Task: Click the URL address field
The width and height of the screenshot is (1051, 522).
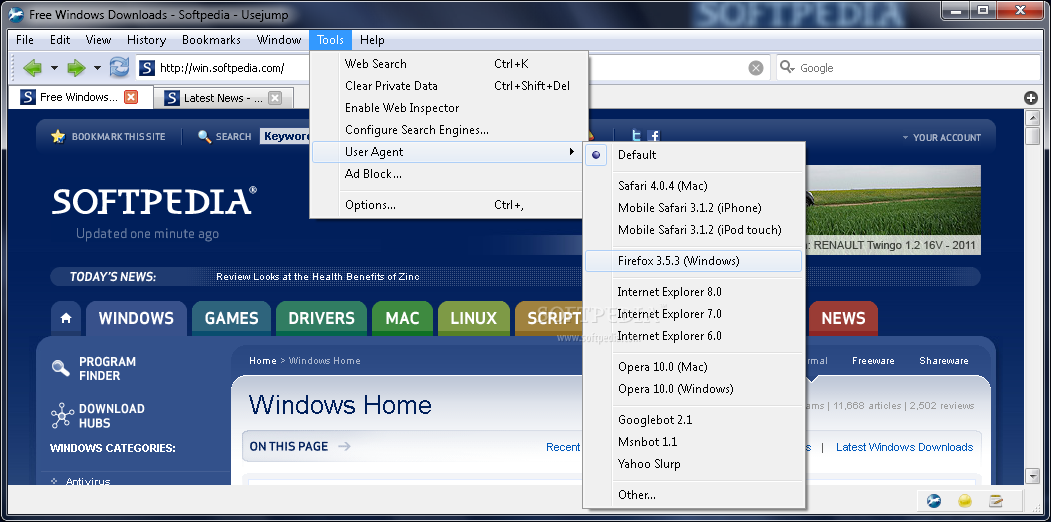Action: tap(452, 68)
